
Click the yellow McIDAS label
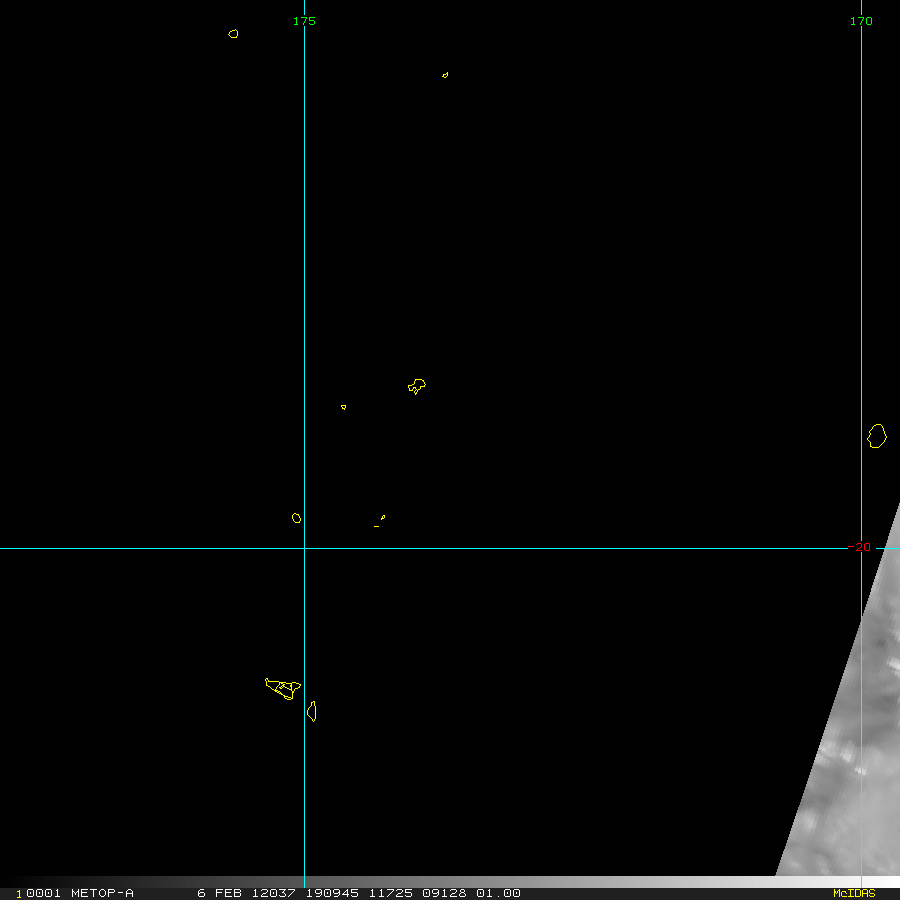(853, 893)
